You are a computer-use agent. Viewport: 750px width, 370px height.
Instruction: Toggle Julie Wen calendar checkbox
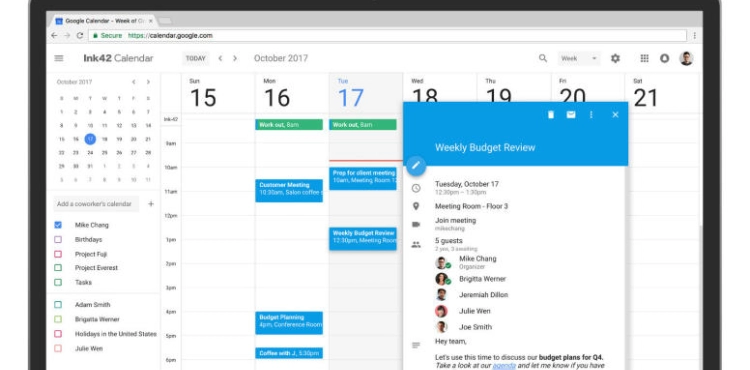[x=58, y=348]
